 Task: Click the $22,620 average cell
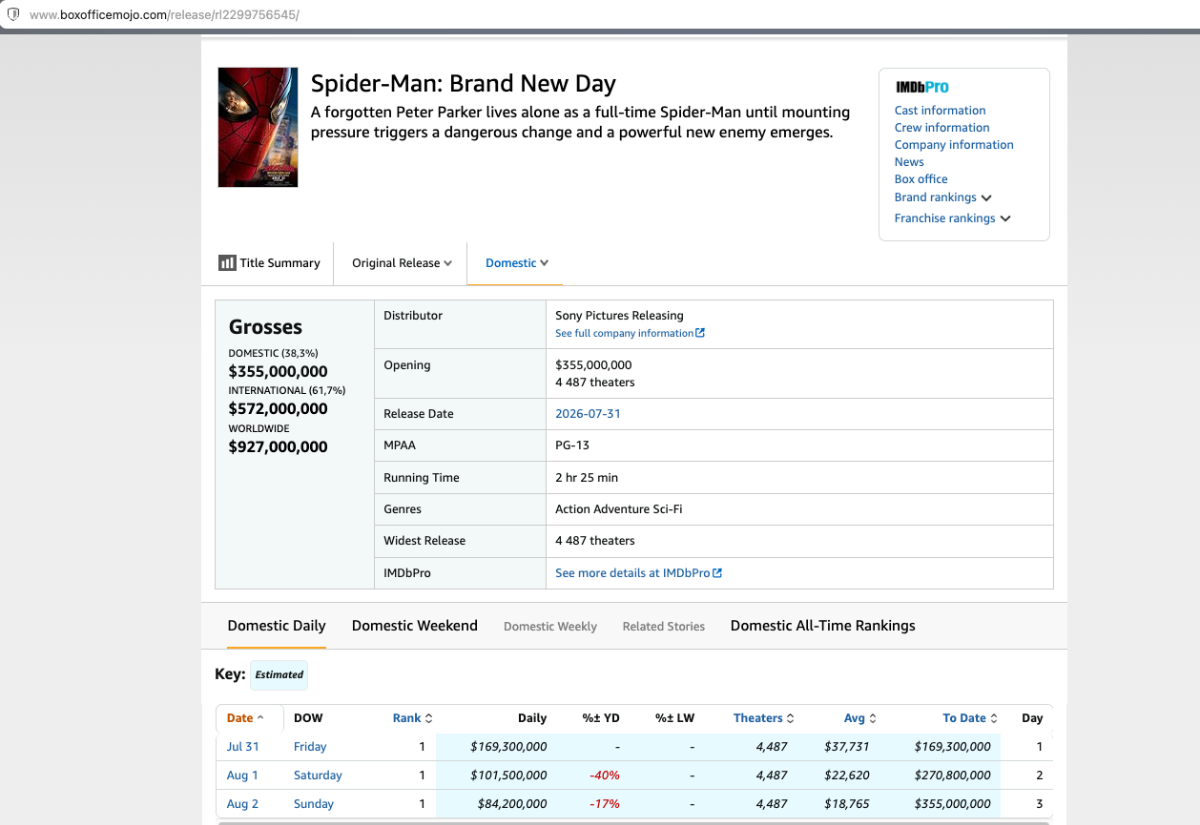847,776
